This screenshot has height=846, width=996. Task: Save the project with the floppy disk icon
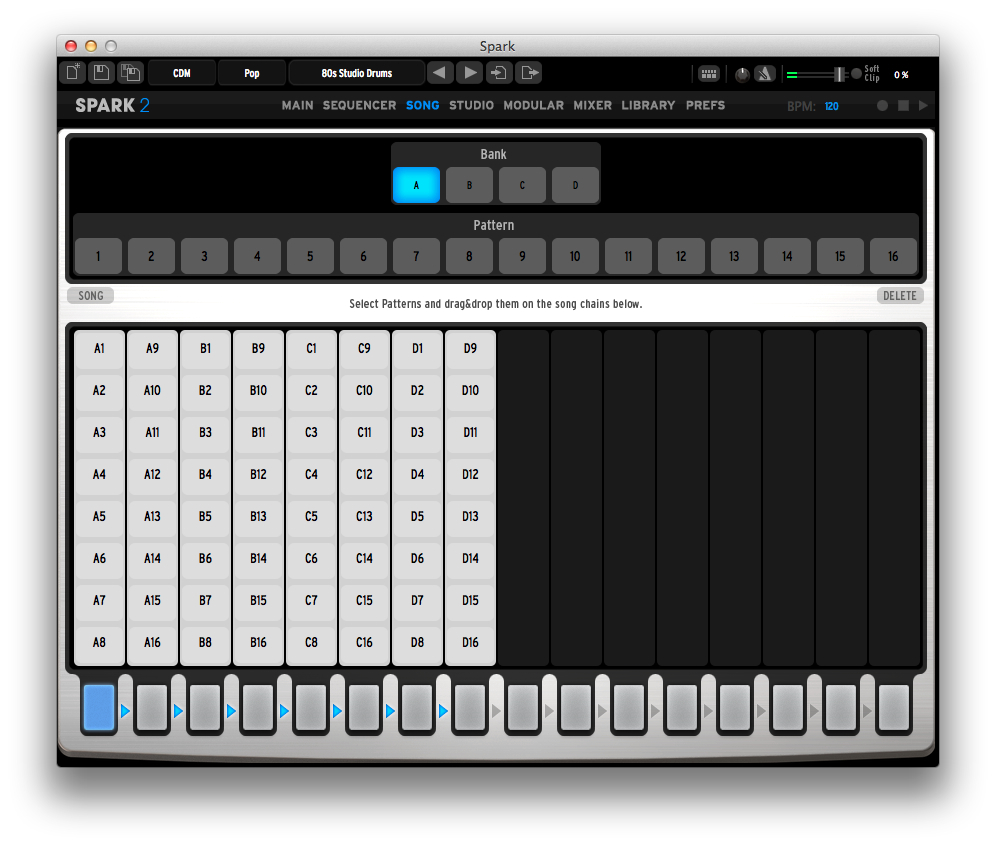point(102,72)
